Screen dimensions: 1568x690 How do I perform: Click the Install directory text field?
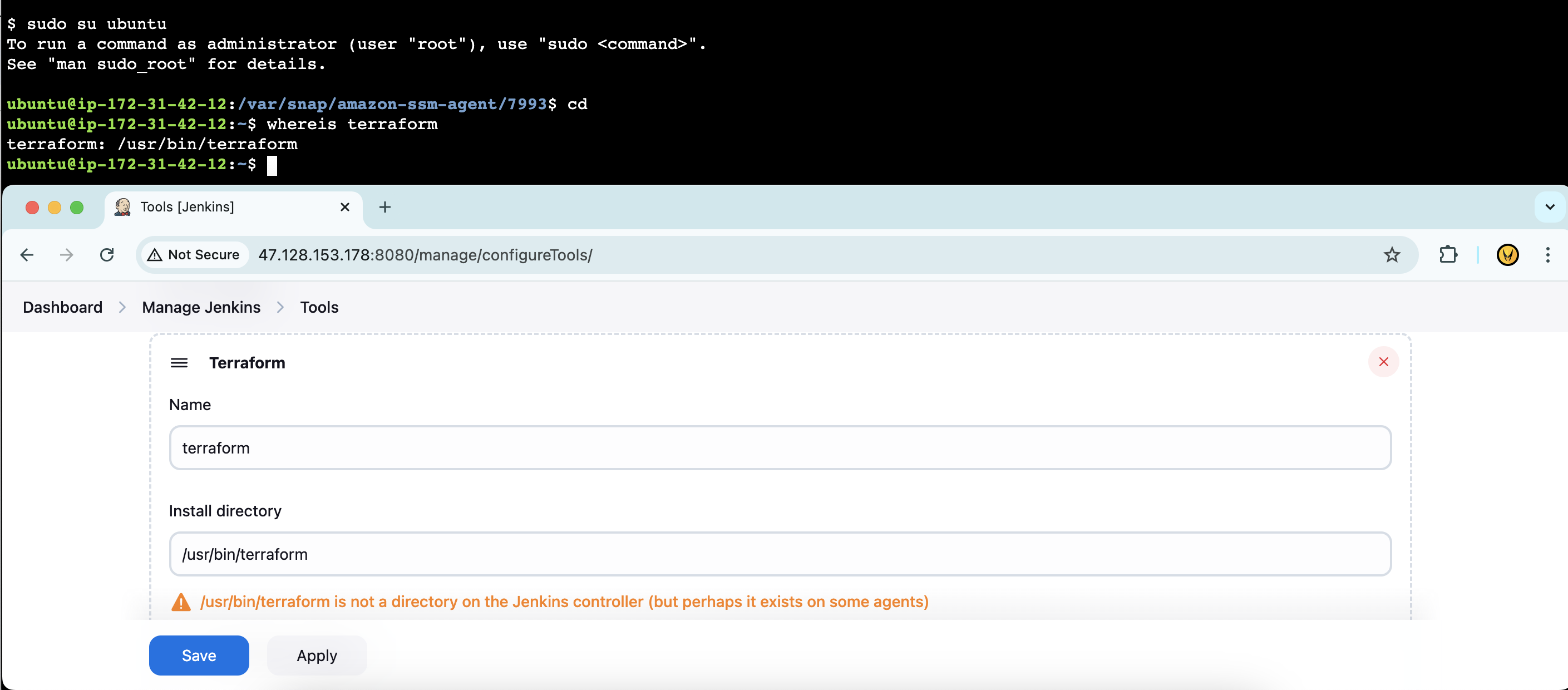click(x=780, y=554)
